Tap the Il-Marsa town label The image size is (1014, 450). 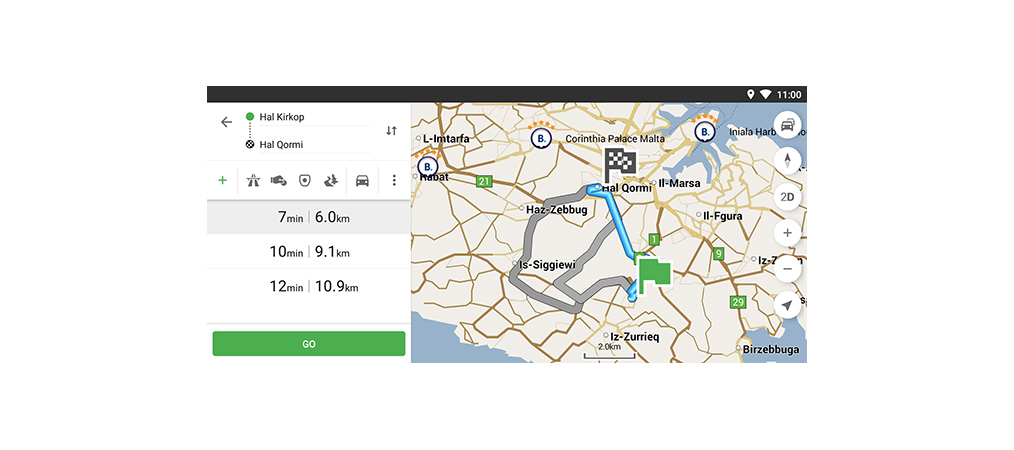679,184
